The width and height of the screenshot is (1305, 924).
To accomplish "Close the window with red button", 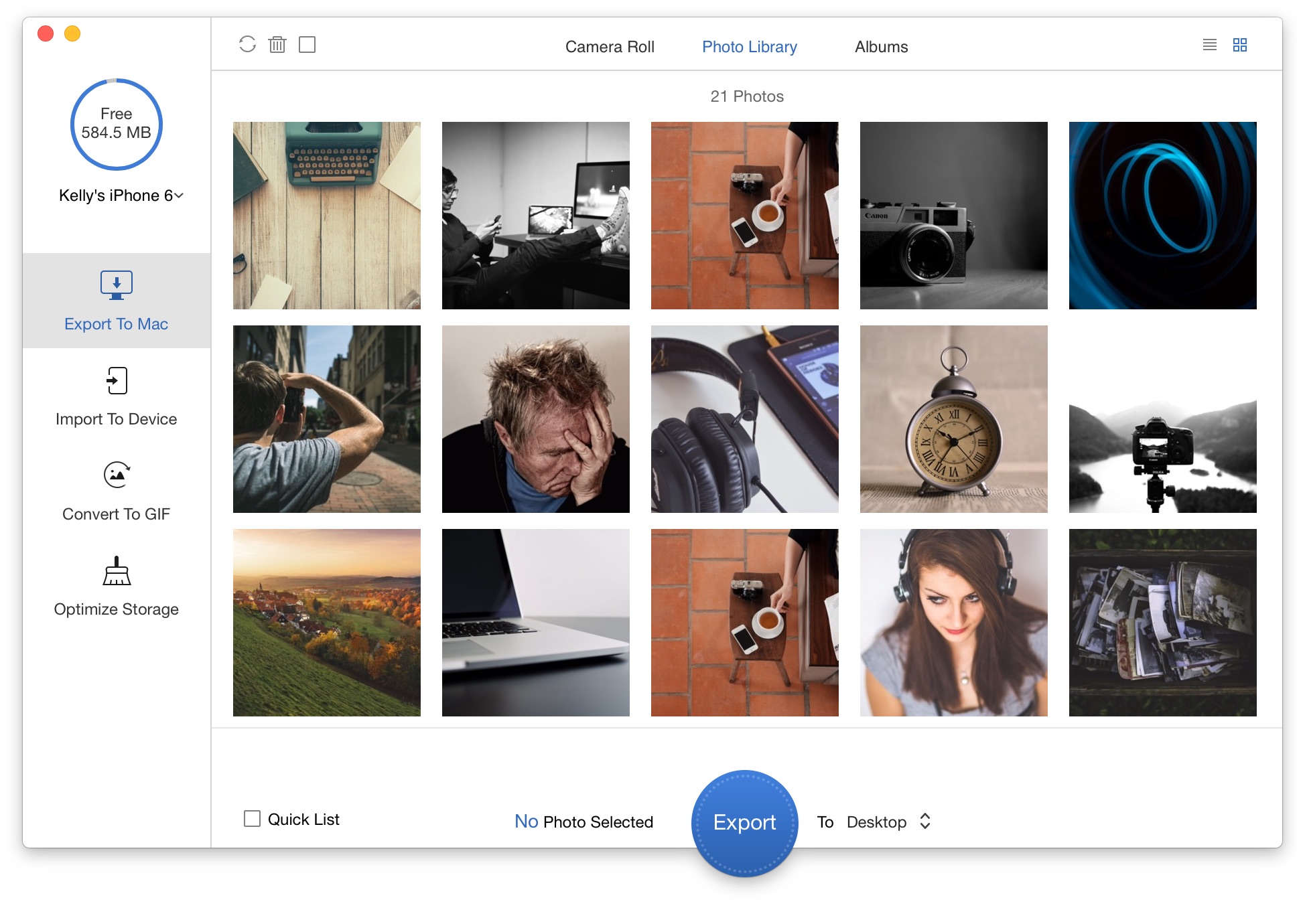I will (x=46, y=33).
